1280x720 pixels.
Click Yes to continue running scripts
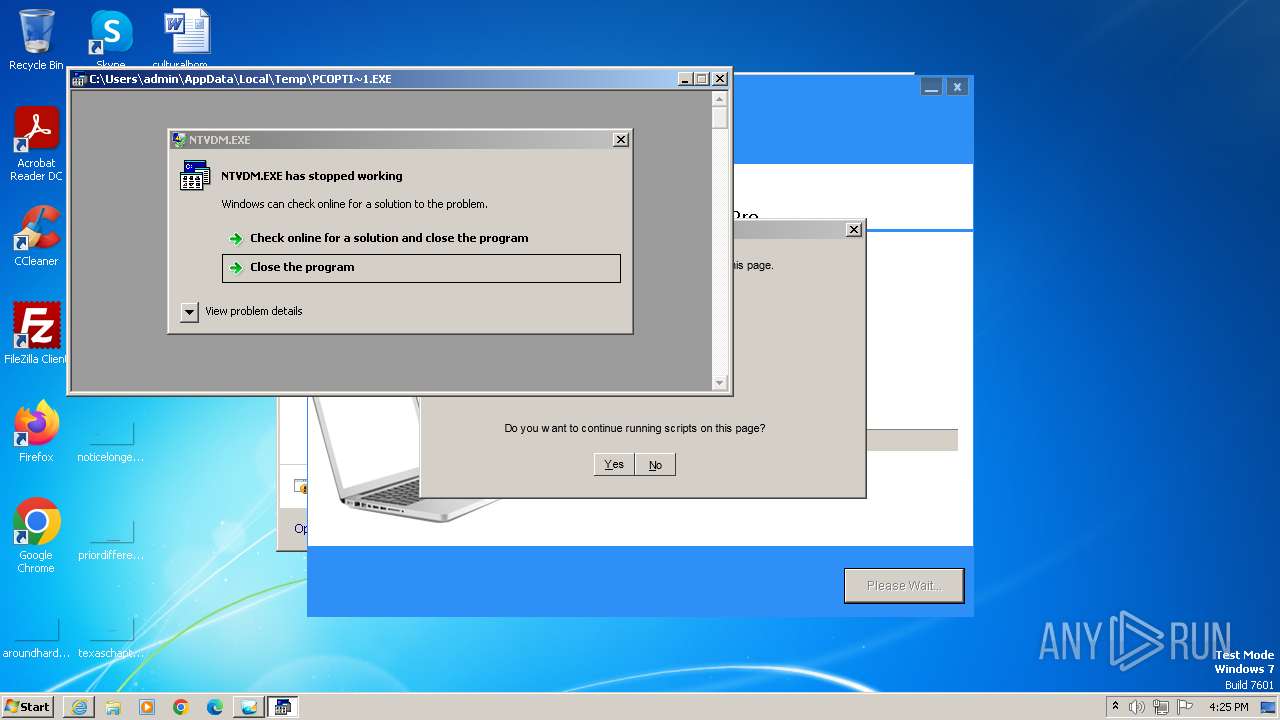[614, 464]
